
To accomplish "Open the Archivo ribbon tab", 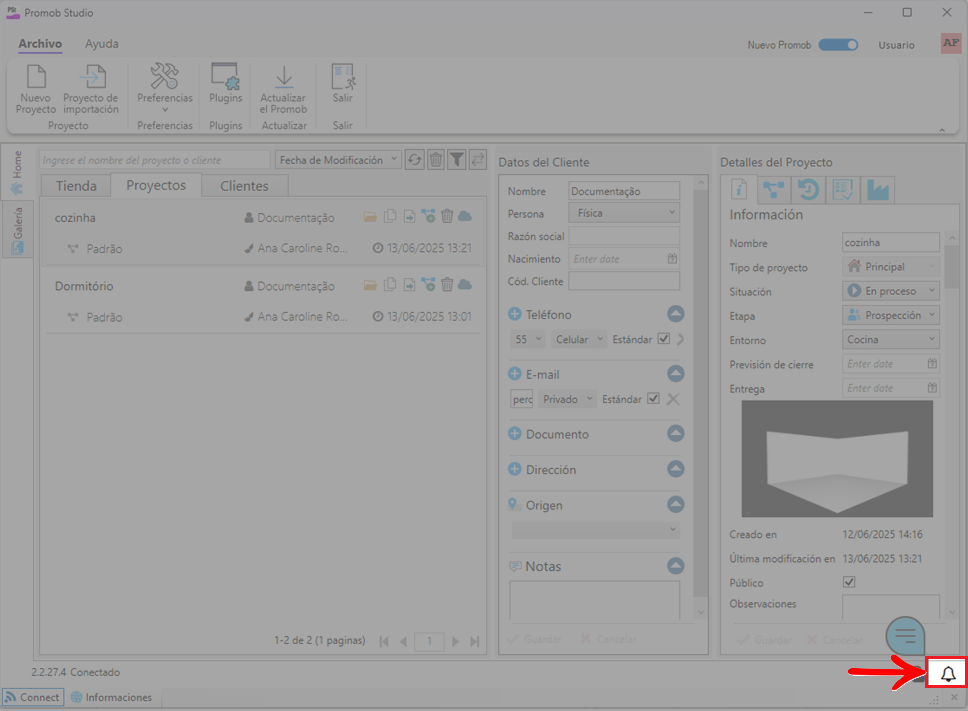I will pyautogui.click(x=40, y=44).
